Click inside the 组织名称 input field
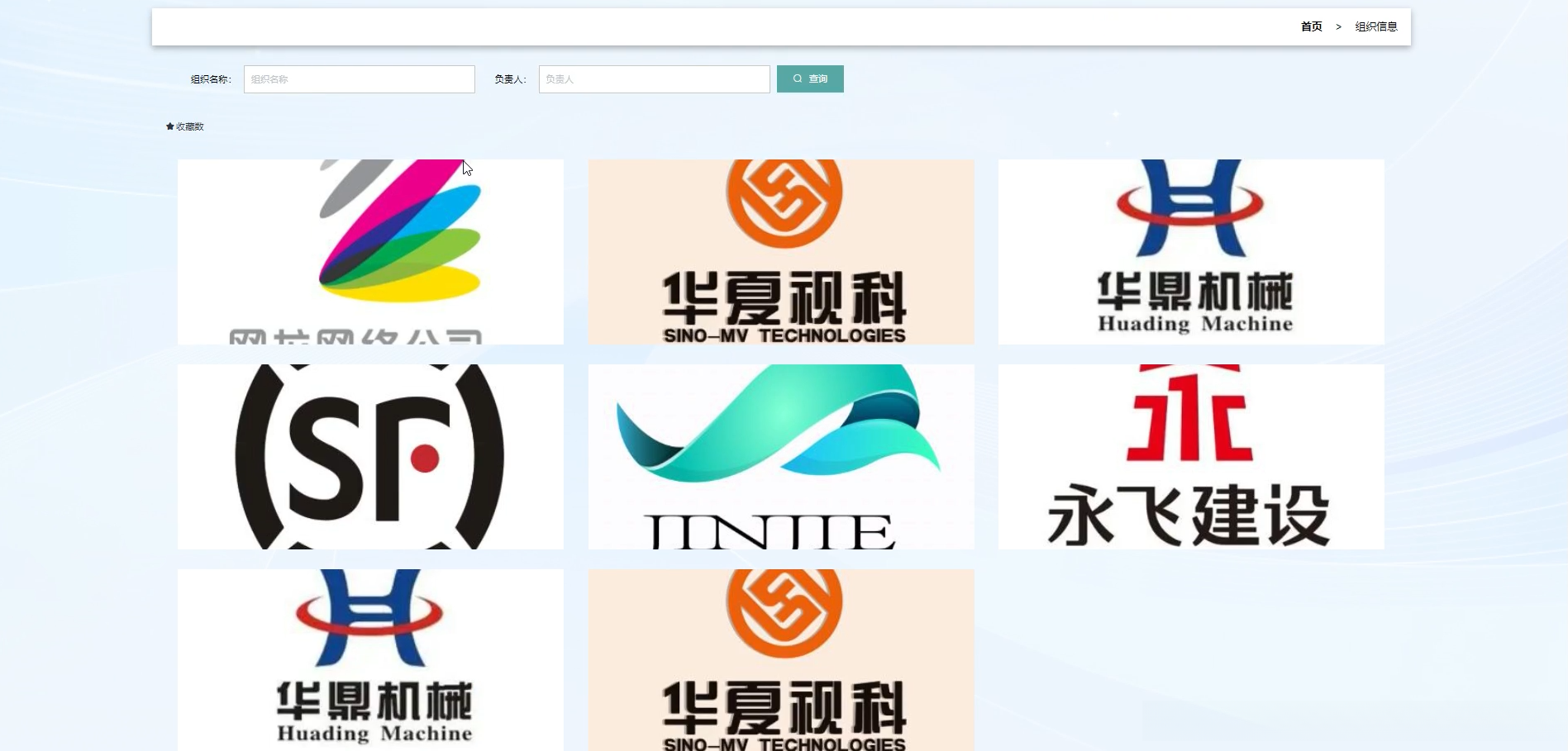This screenshot has width=1568, height=751. click(359, 78)
